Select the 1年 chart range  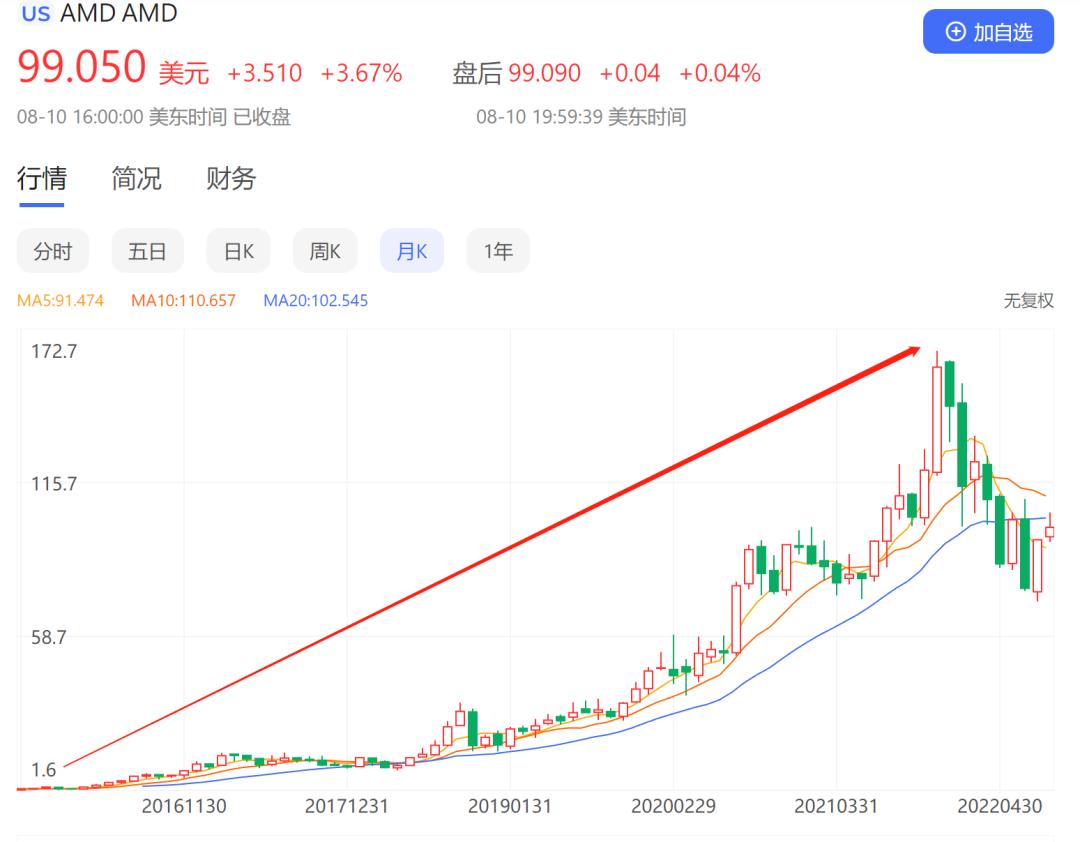point(498,251)
